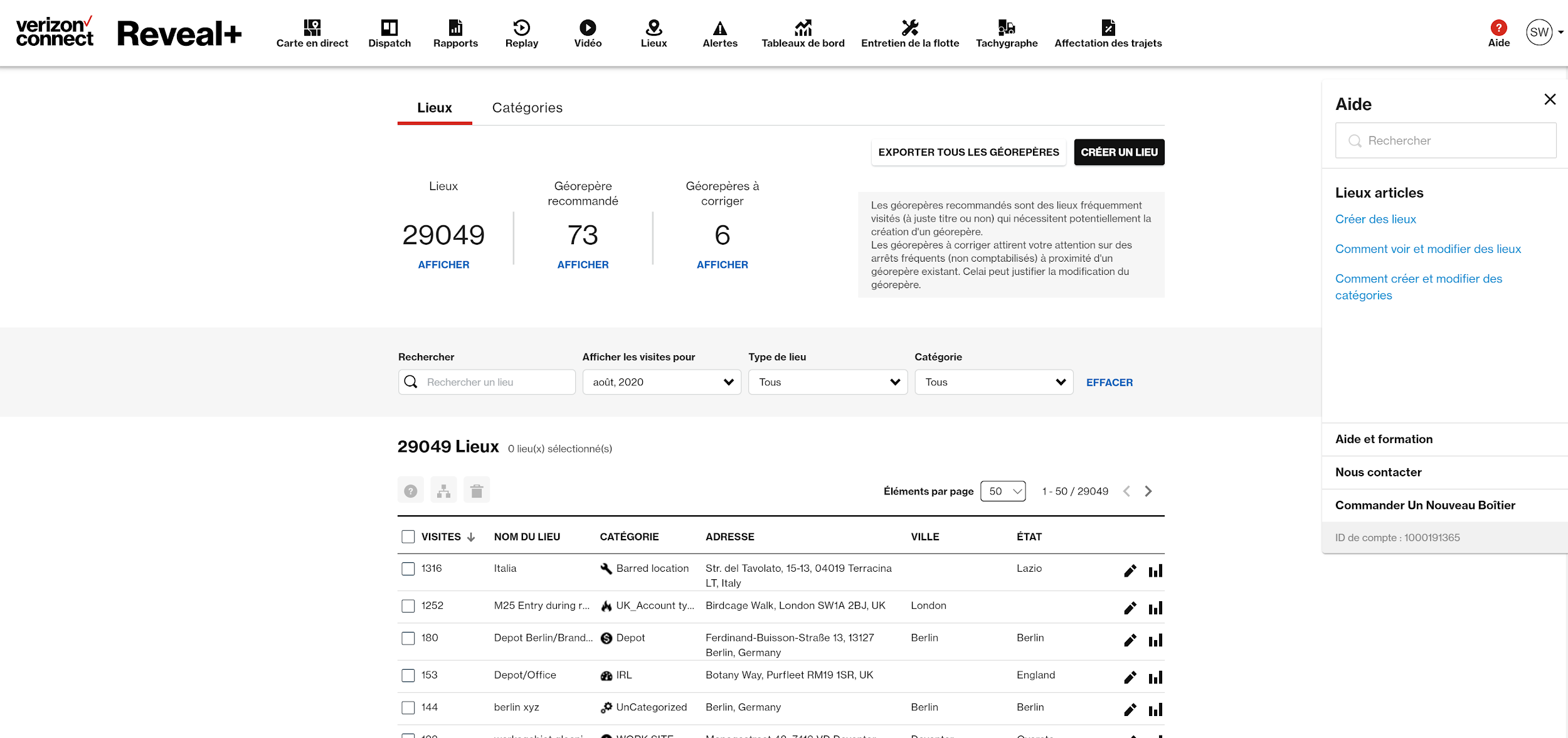Viewport: 1568px width, 738px height.
Task: Open the Type de lieu dropdown
Action: point(828,382)
